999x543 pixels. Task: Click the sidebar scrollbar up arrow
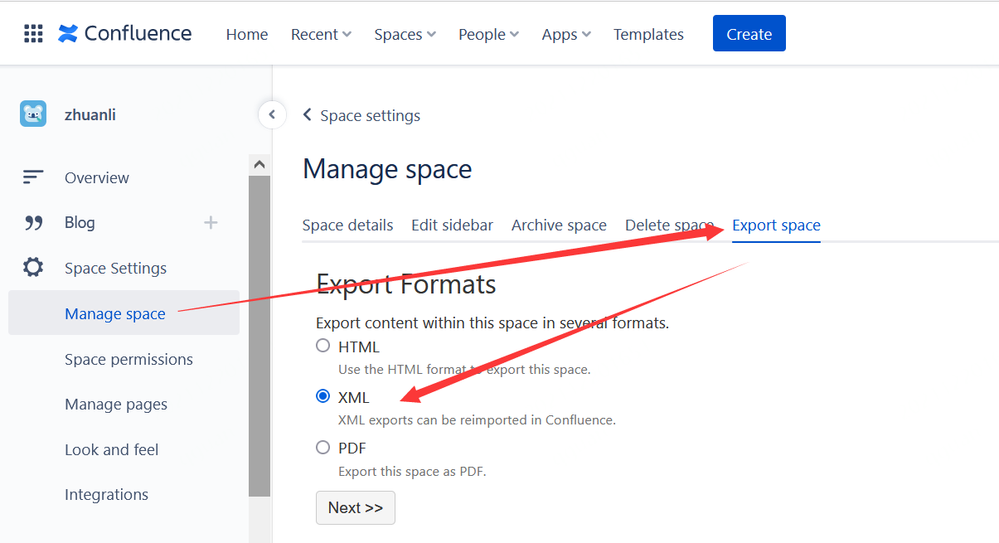click(x=259, y=164)
